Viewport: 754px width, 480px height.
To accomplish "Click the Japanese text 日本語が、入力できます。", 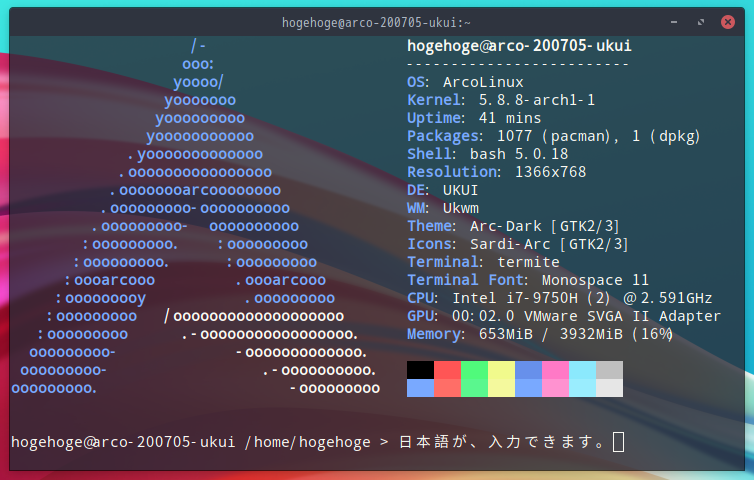I will coord(502,442).
